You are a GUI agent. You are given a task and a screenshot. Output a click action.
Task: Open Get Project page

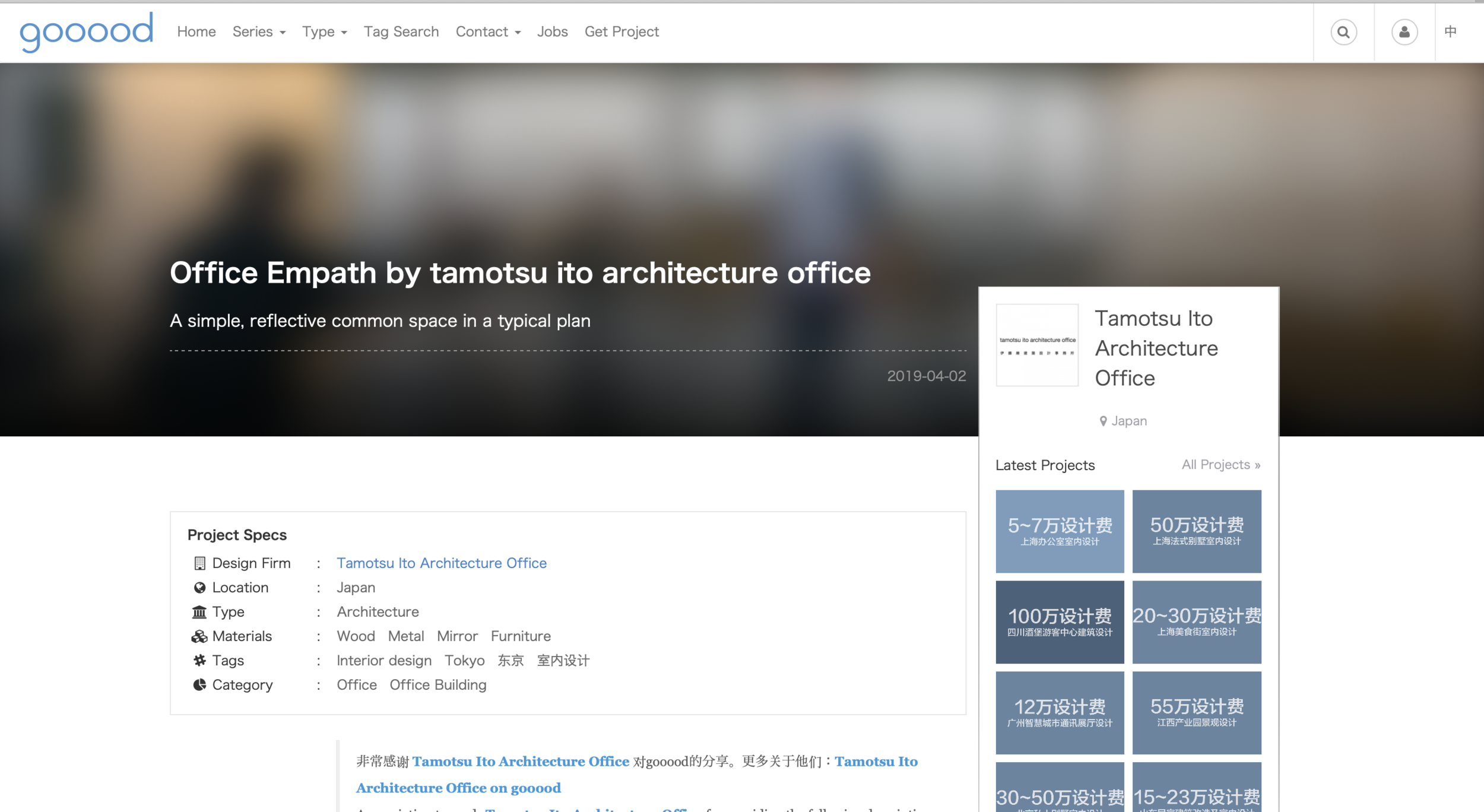tap(621, 31)
